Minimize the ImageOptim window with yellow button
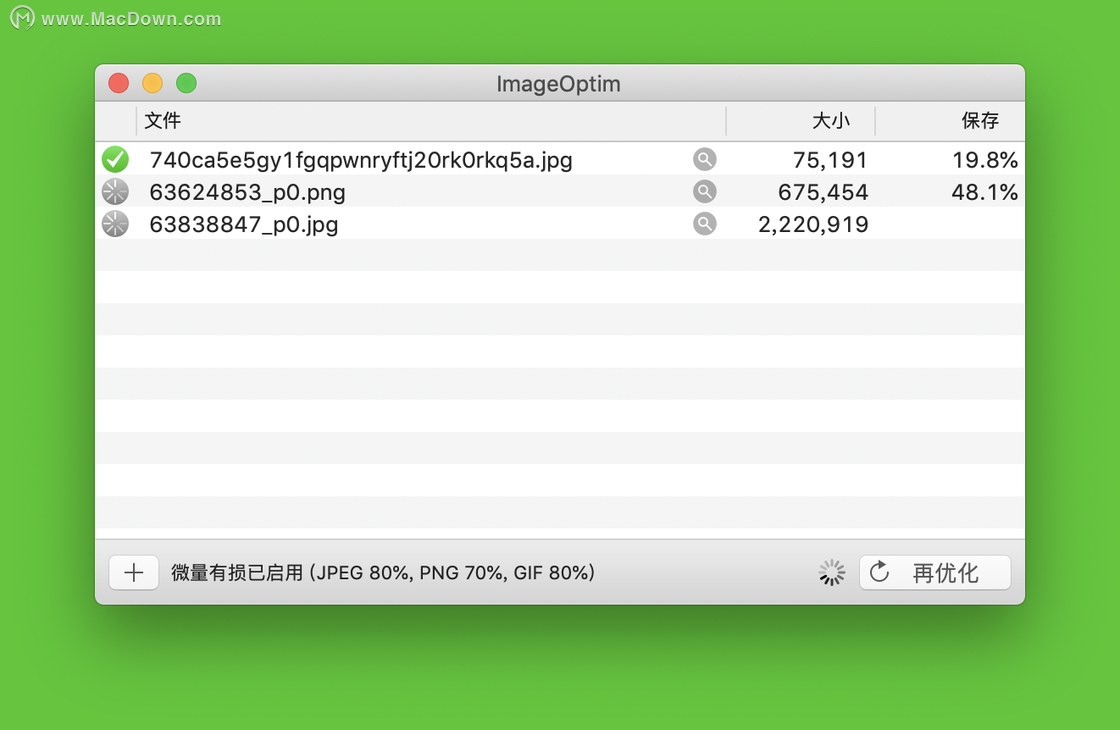The image size is (1120, 730). pos(152,83)
